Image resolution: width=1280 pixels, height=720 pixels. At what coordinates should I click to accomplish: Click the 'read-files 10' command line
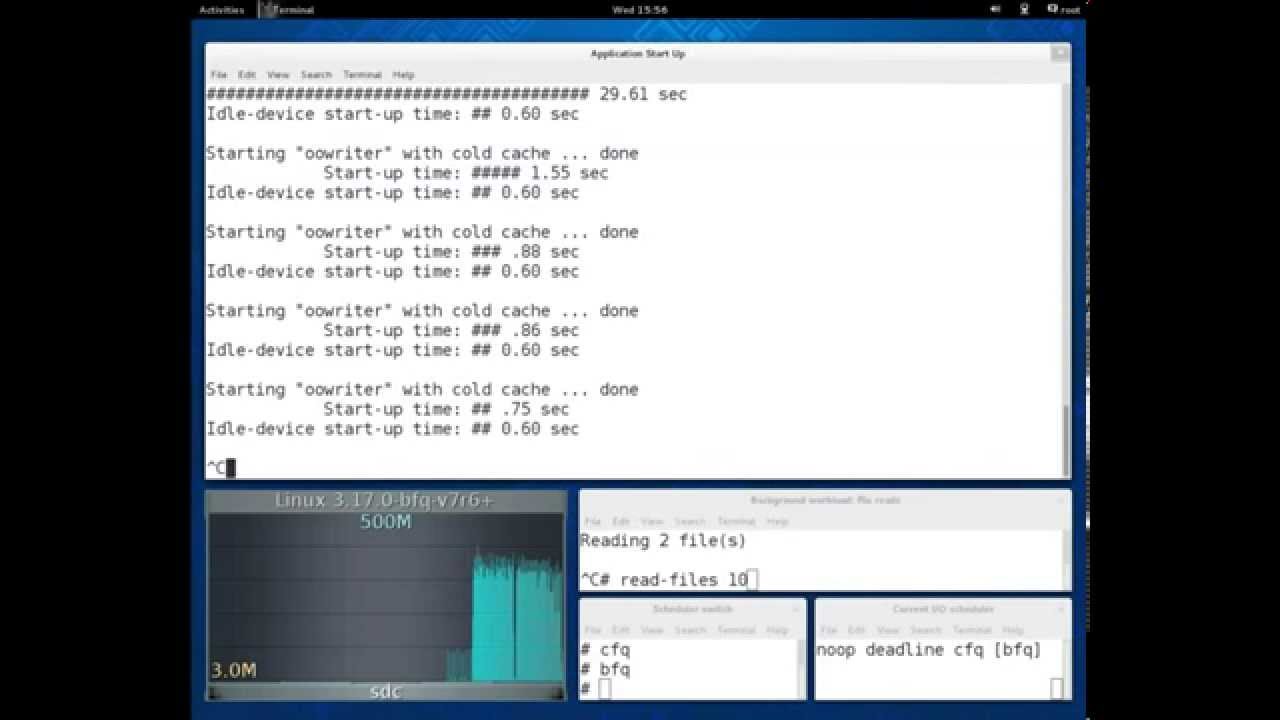[684, 580]
